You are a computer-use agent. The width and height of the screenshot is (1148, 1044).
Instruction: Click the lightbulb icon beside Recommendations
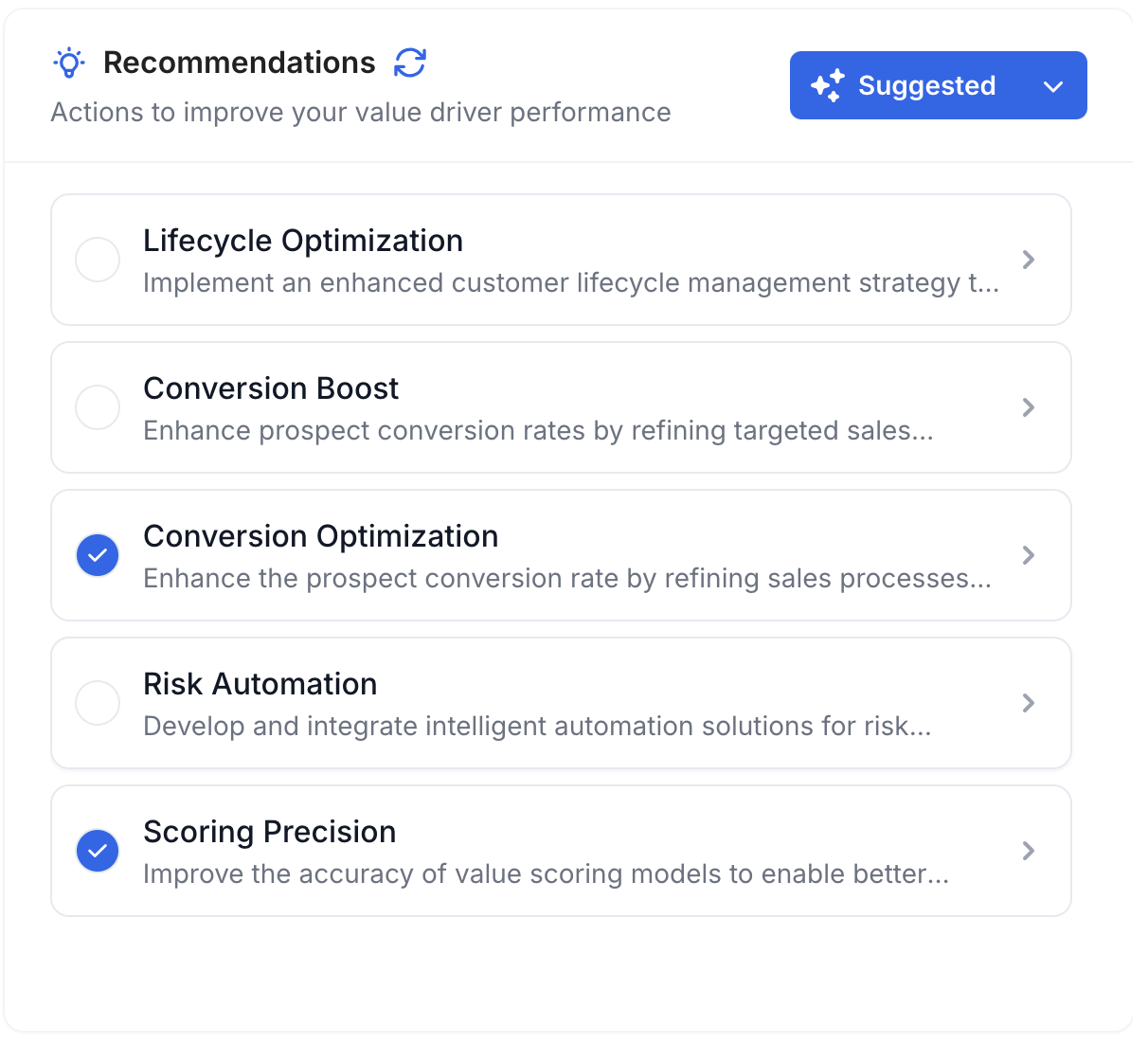point(69,63)
